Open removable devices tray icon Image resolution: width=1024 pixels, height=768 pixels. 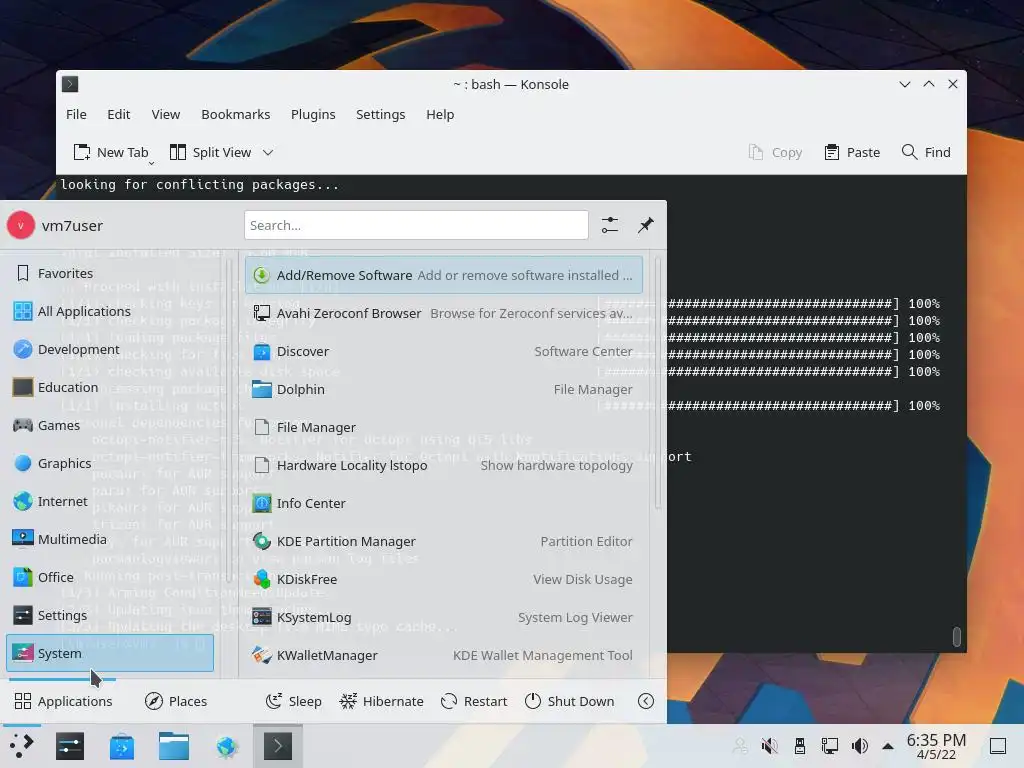(x=800, y=746)
